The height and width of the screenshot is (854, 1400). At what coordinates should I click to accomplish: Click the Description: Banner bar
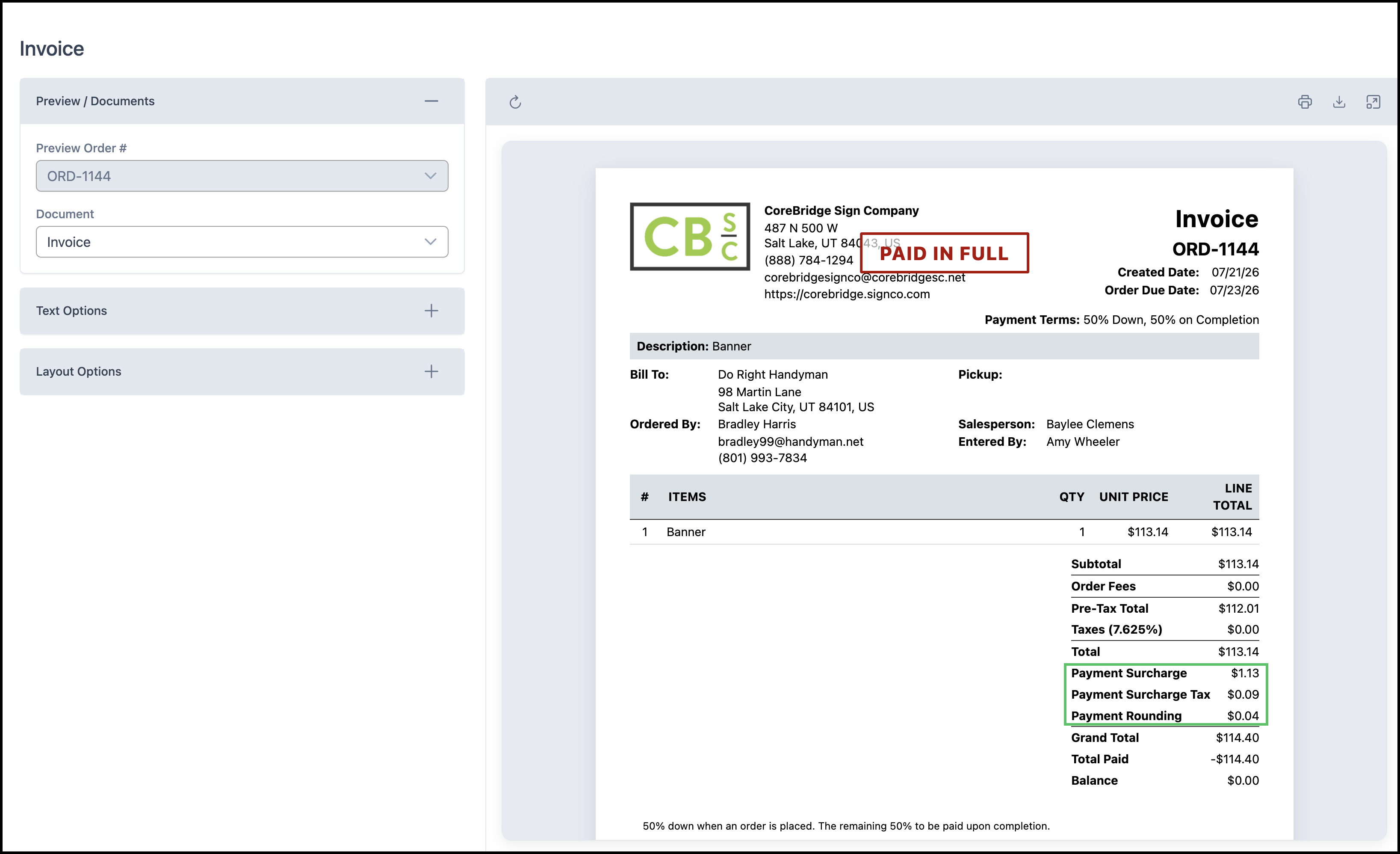(x=944, y=346)
